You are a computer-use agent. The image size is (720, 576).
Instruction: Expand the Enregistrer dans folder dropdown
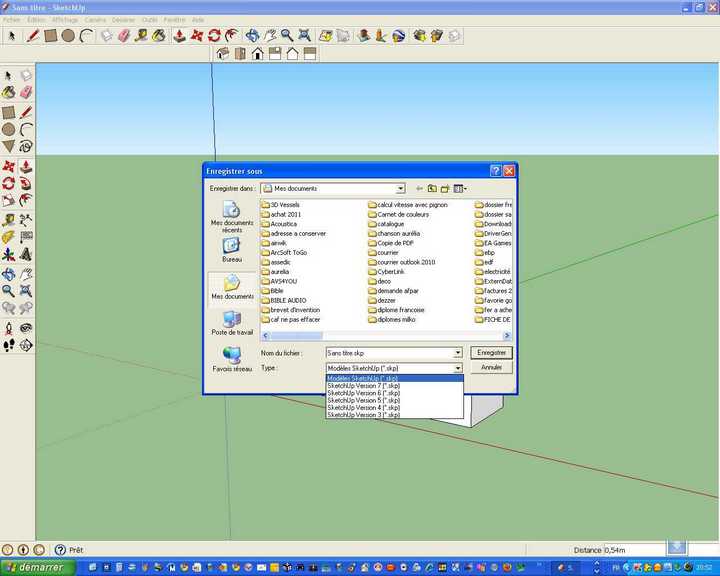click(400, 189)
